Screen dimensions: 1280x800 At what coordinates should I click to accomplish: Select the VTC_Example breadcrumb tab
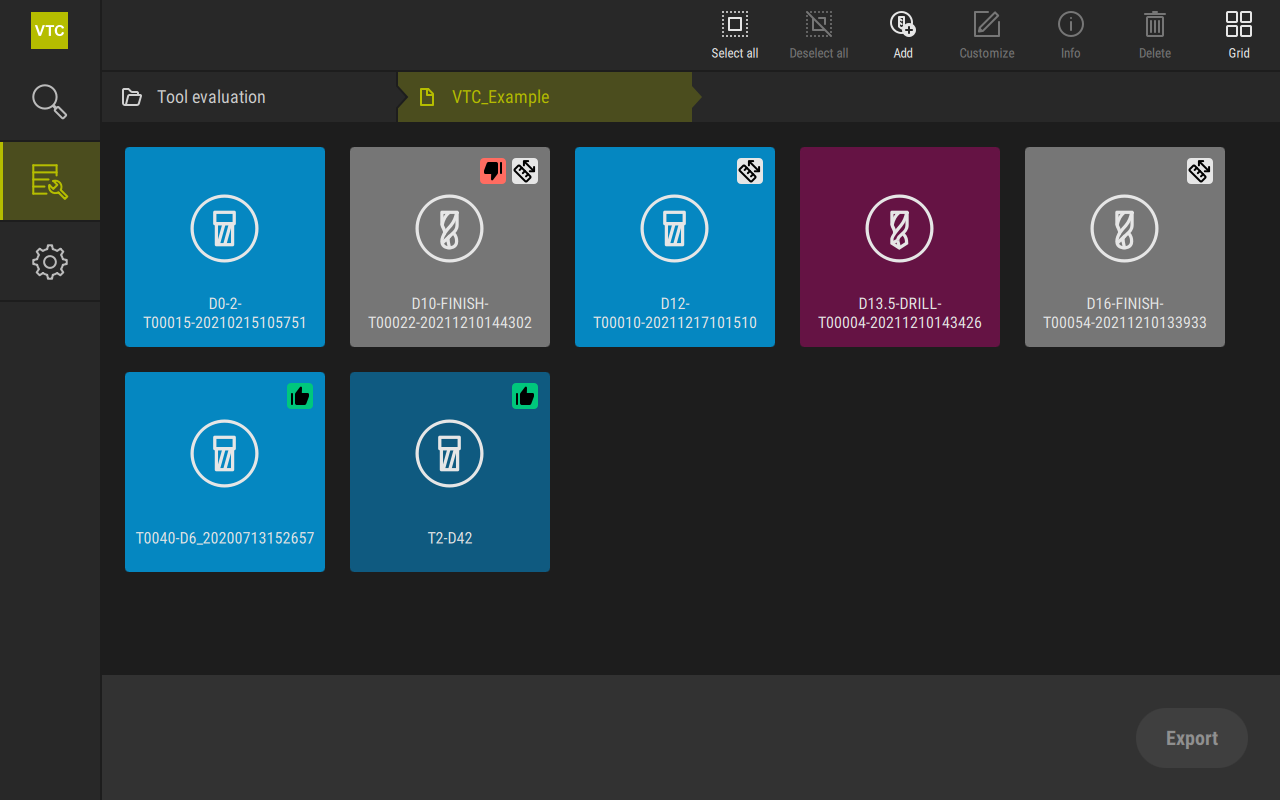[x=500, y=97]
